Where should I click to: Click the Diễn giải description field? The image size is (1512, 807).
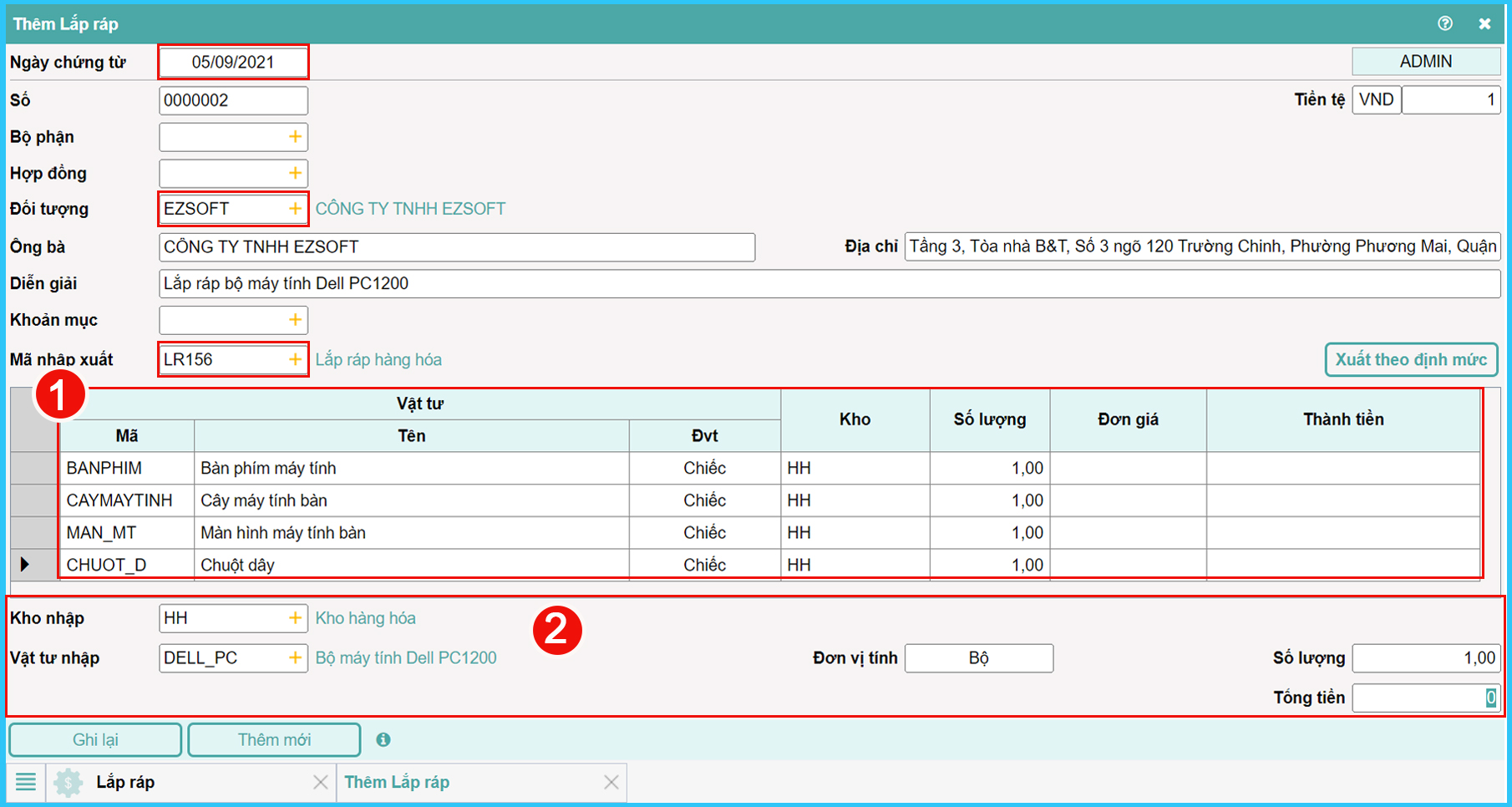[829, 284]
